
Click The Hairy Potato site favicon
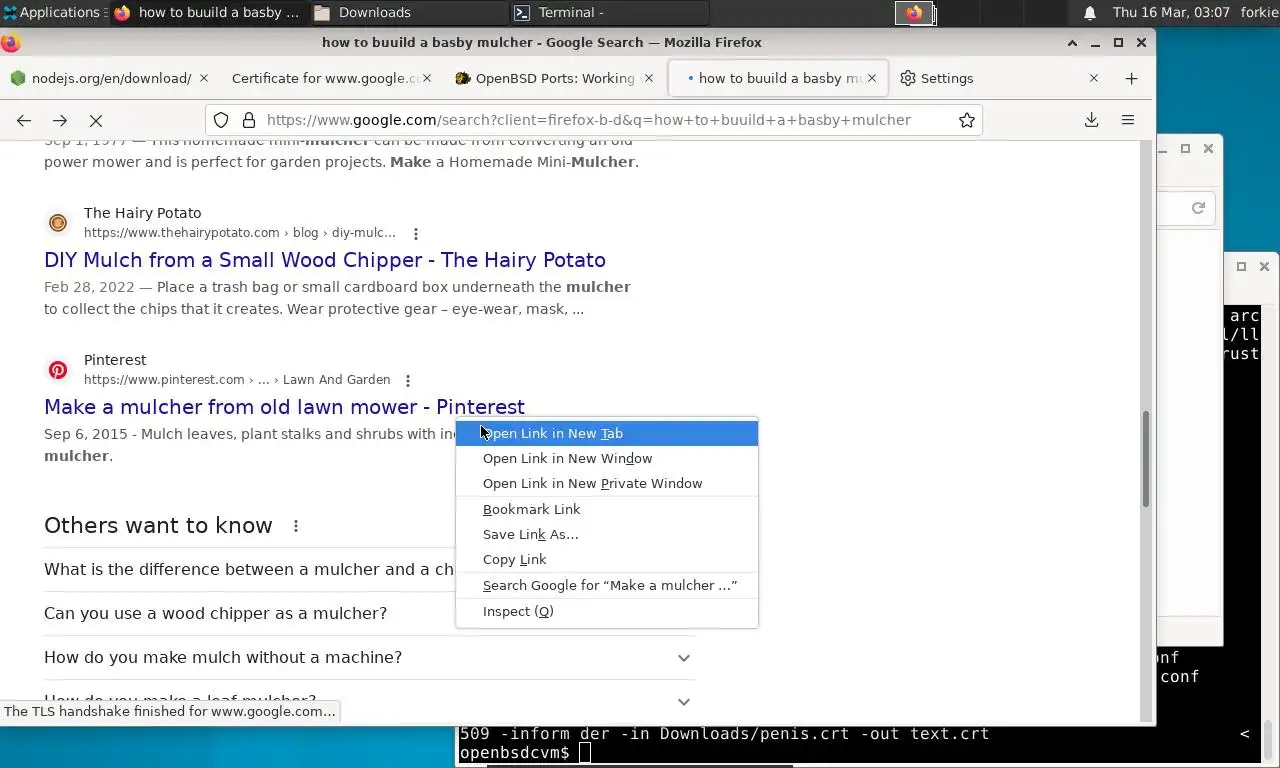(58, 223)
